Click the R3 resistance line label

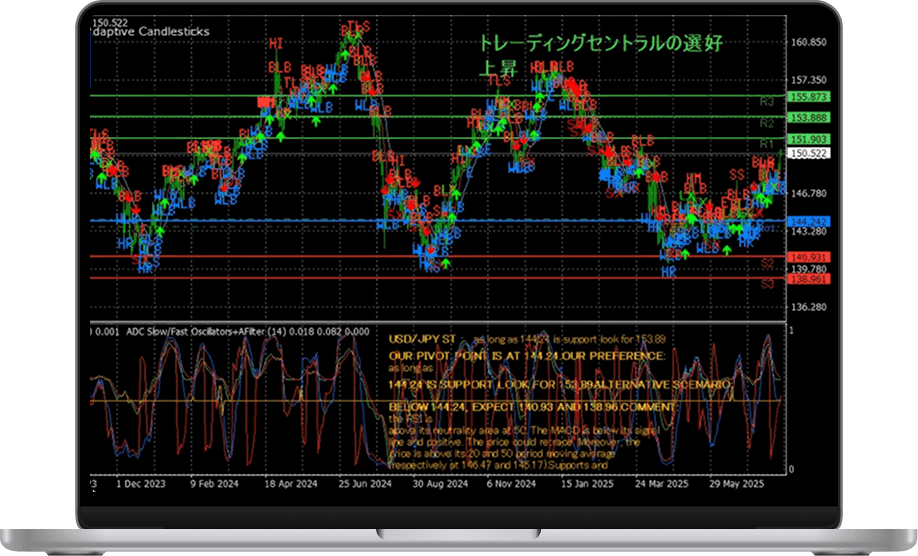pyautogui.click(x=766, y=102)
